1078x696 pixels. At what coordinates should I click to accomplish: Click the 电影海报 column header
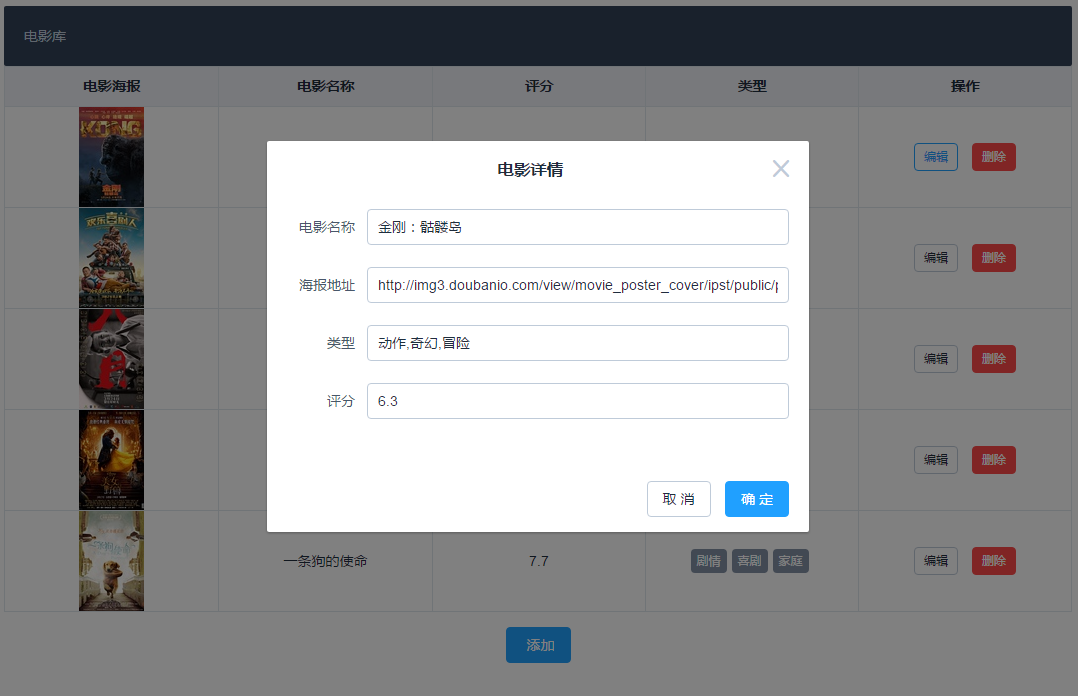(111, 86)
